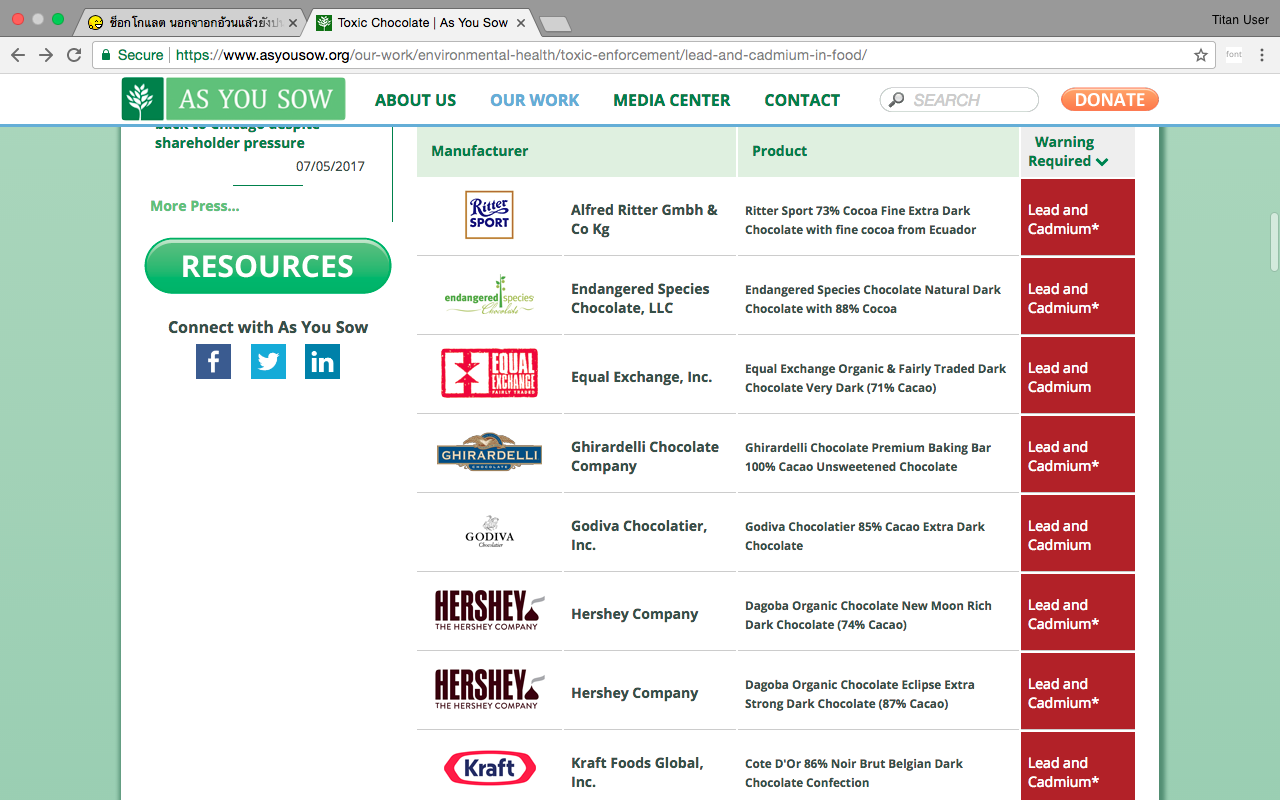The height and width of the screenshot is (800, 1280).
Task: Click Ghirardelli Chocolate Company text
Action: tap(645, 456)
